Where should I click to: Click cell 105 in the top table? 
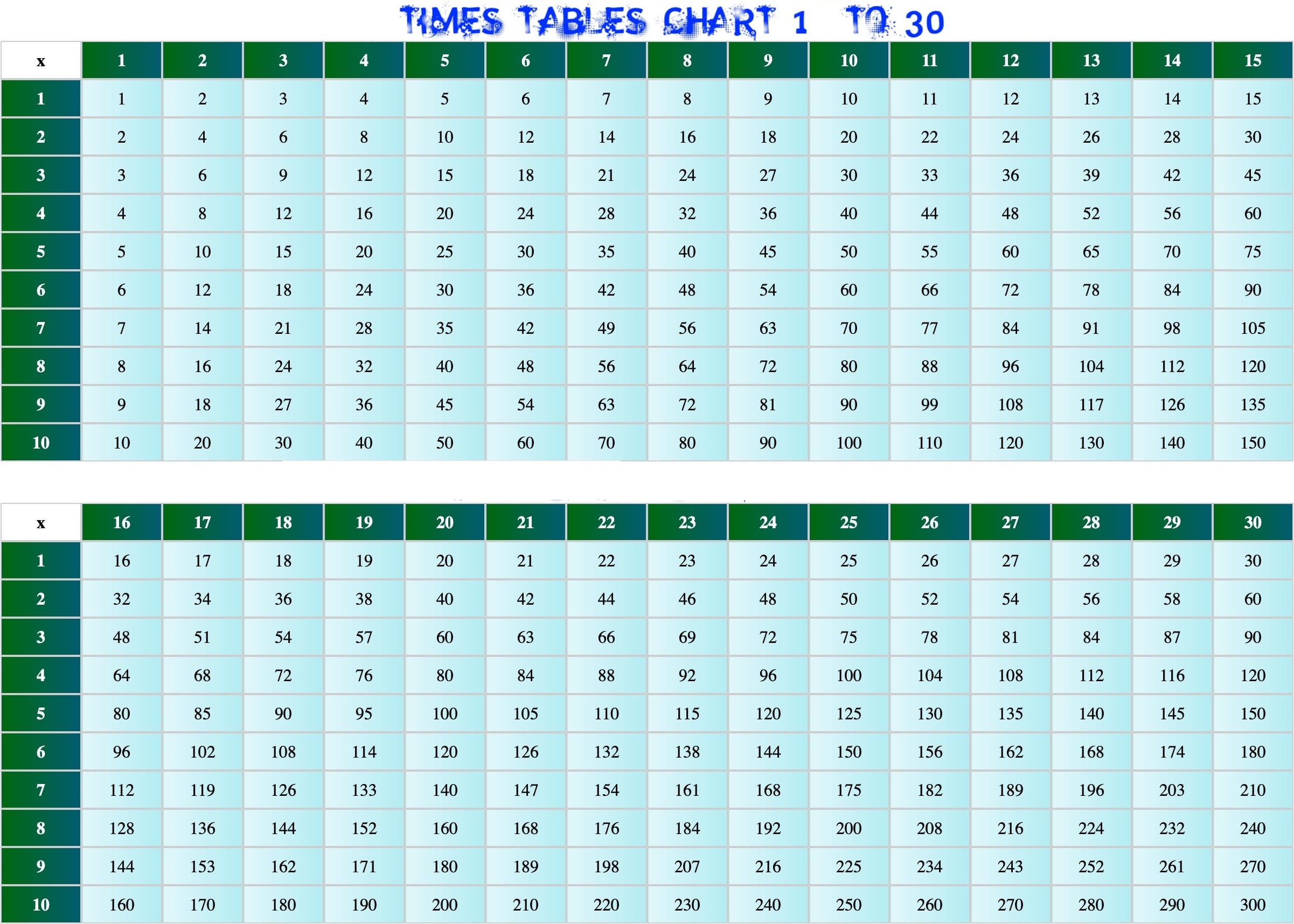[1253, 328]
